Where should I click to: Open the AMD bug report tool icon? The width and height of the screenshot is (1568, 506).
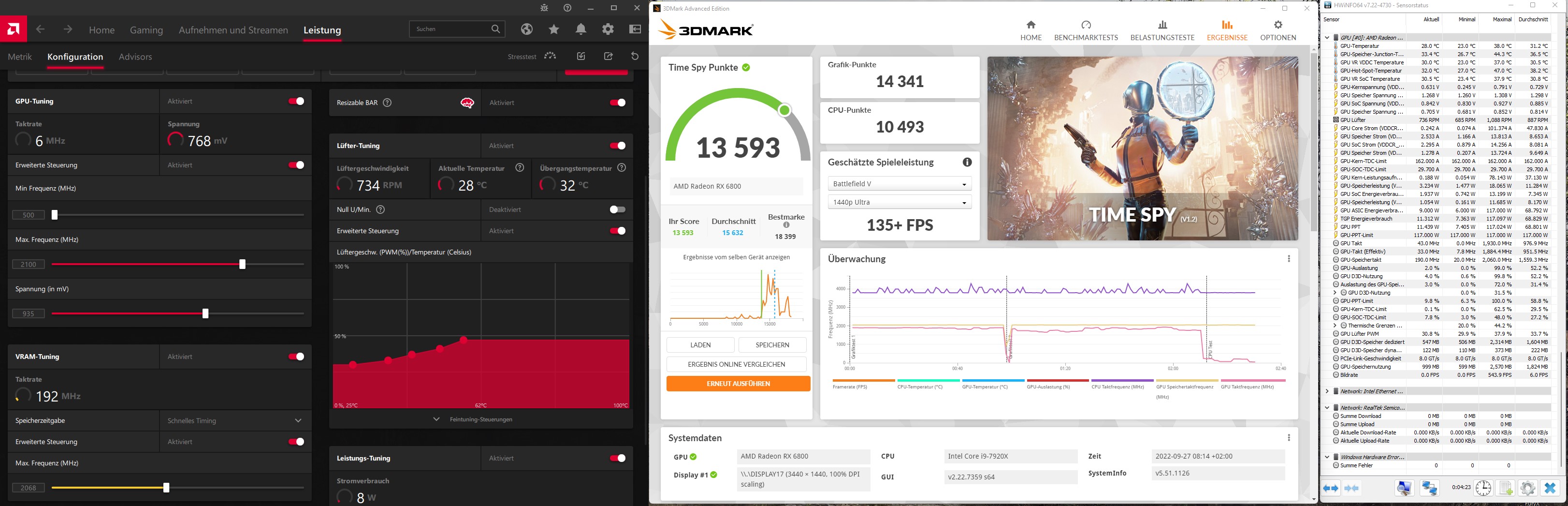[544, 8]
